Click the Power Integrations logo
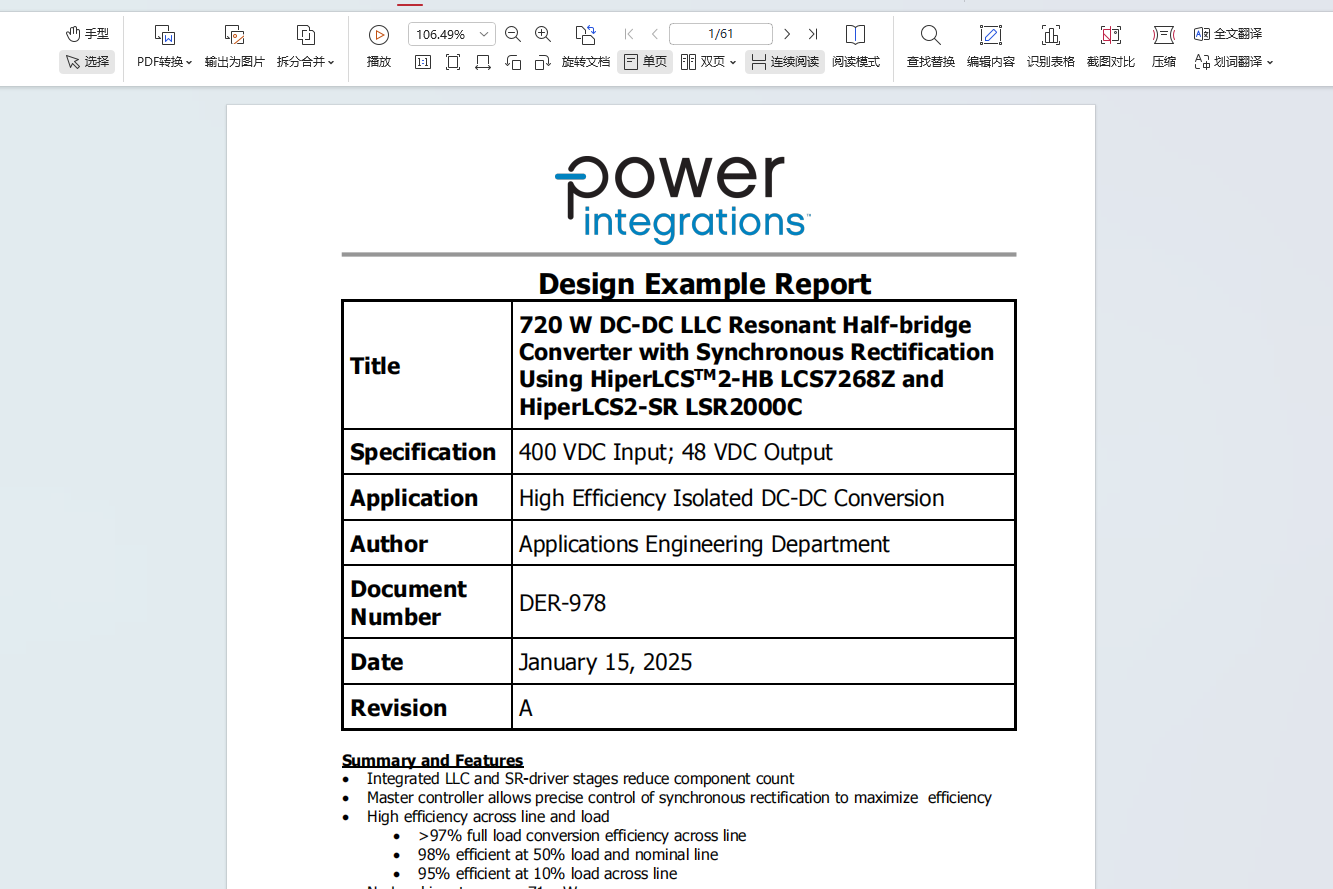Screen dimensions: 1333x889 [682, 198]
